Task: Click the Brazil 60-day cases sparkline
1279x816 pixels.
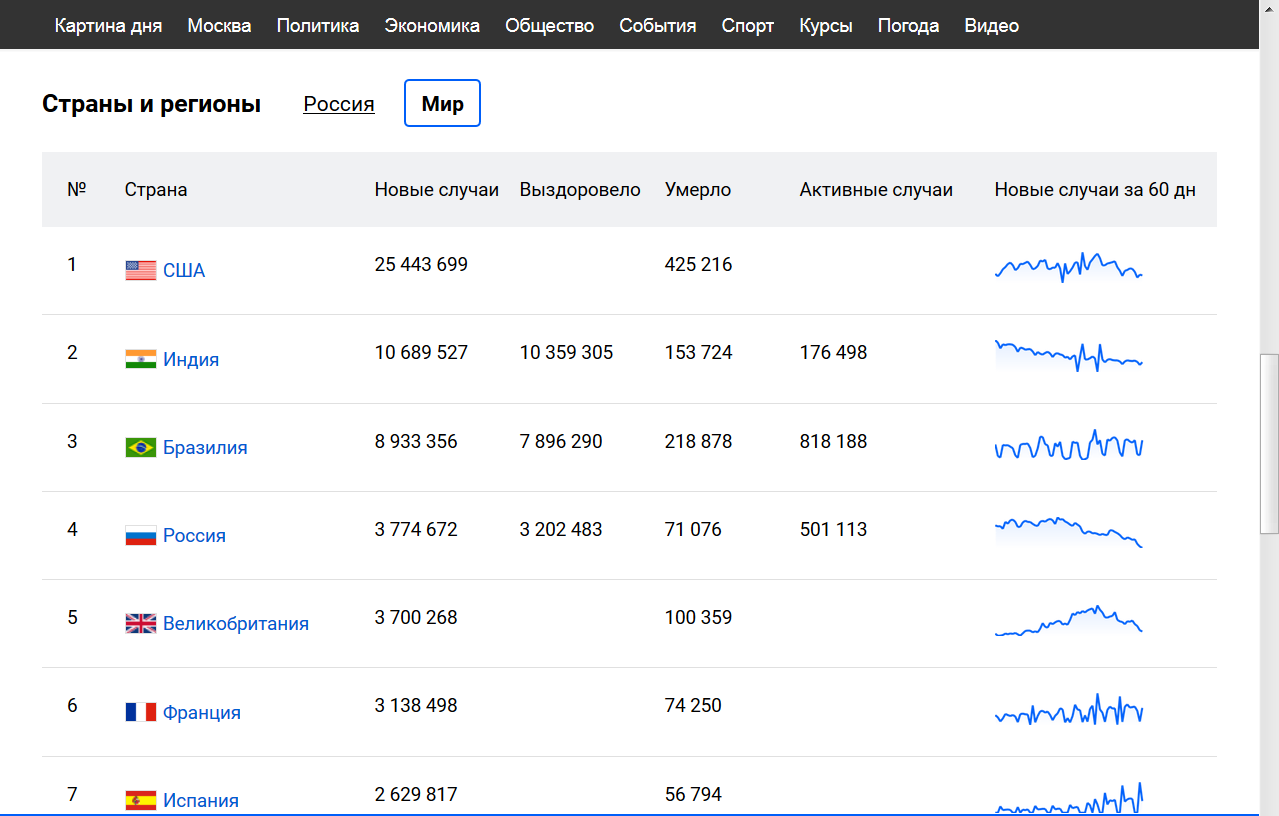Action: click(1069, 444)
